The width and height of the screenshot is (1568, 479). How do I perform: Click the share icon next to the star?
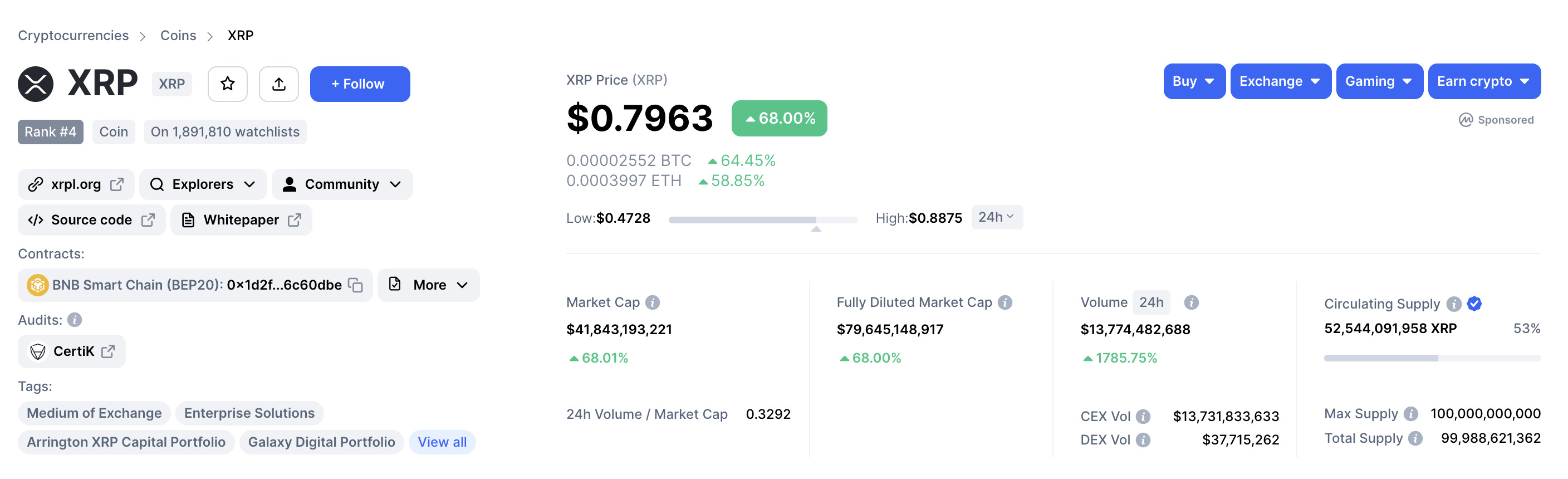click(x=279, y=84)
